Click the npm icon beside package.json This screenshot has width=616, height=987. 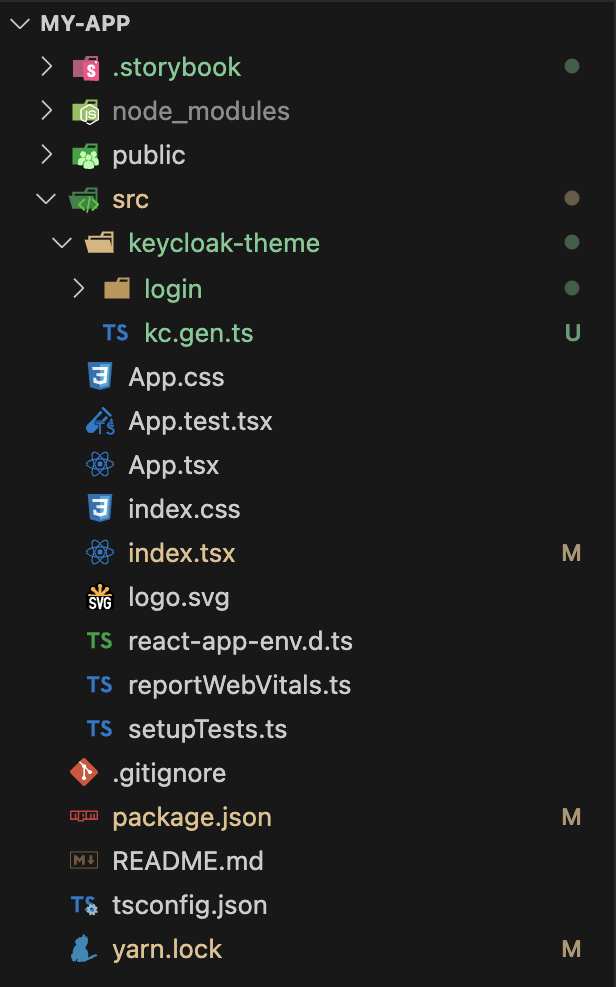tap(84, 817)
